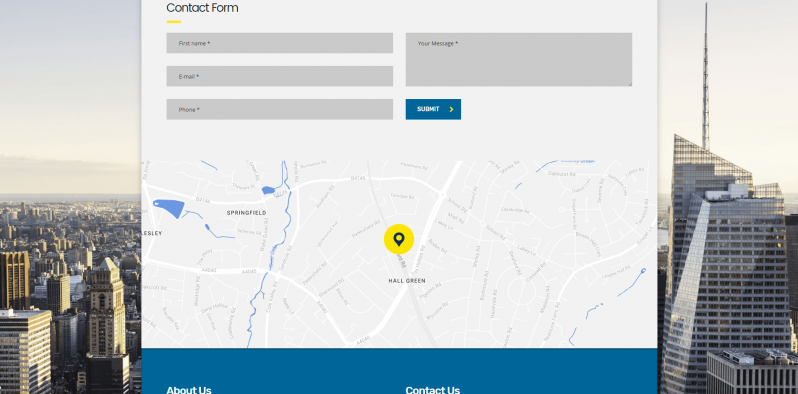The width and height of the screenshot is (798, 394).
Task: Click the Contact Us footer heading
Action: (433, 390)
